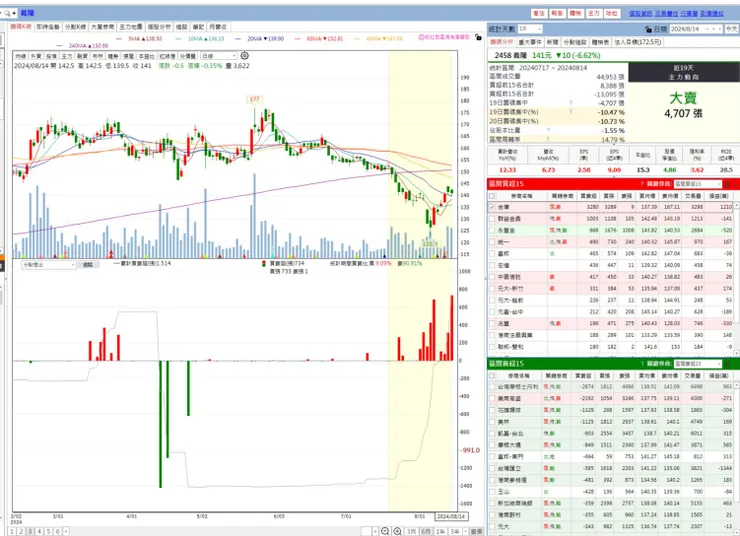Toggle the 本益比 indicator button
This screenshot has height=536, width=740.
pyautogui.click(x=146, y=56)
